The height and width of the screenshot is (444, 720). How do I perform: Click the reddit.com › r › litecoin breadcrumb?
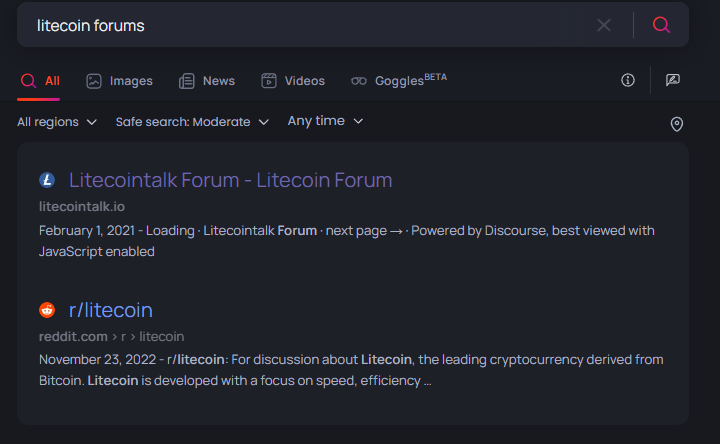112,337
